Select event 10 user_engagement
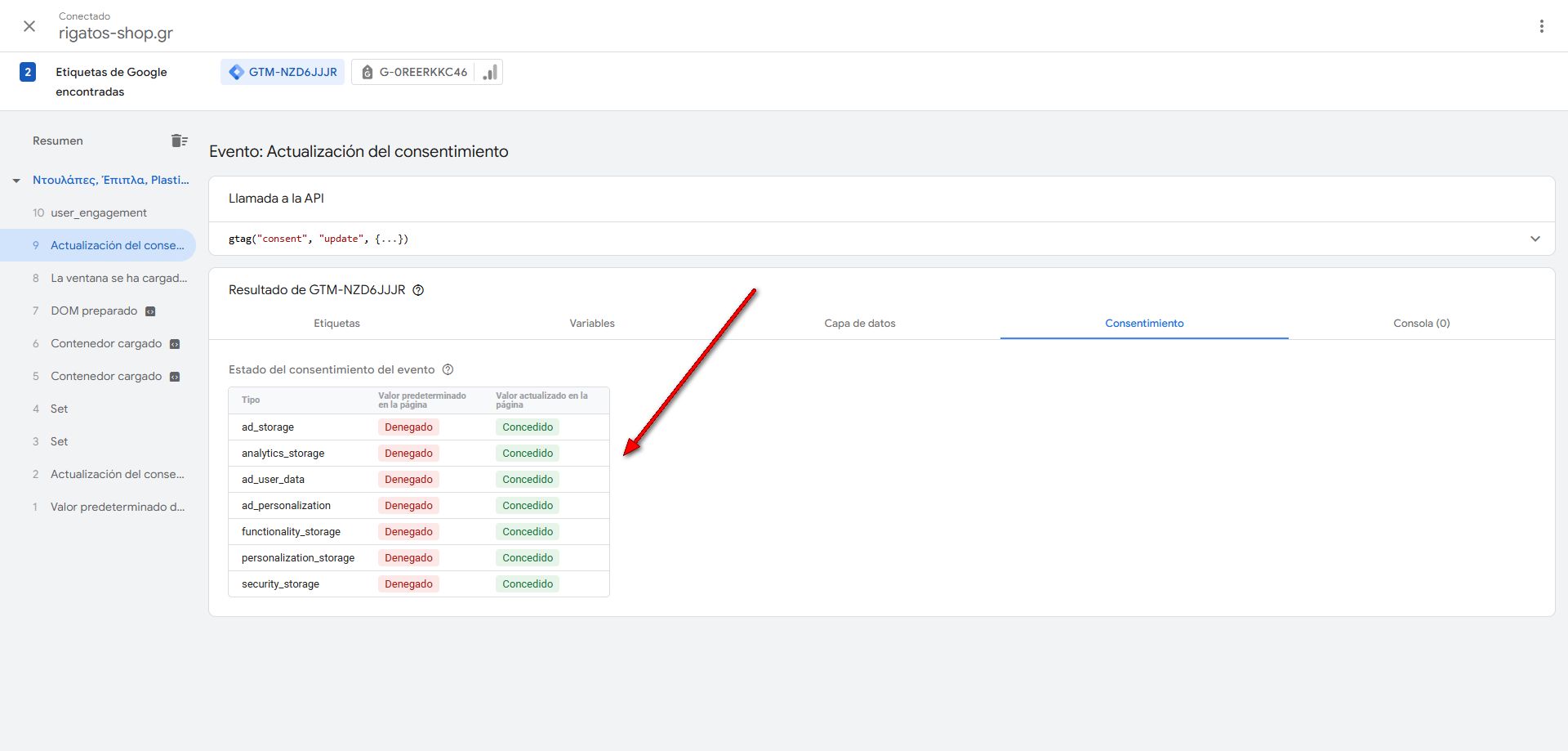This screenshot has height=751, width=1568. (x=98, y=212)
